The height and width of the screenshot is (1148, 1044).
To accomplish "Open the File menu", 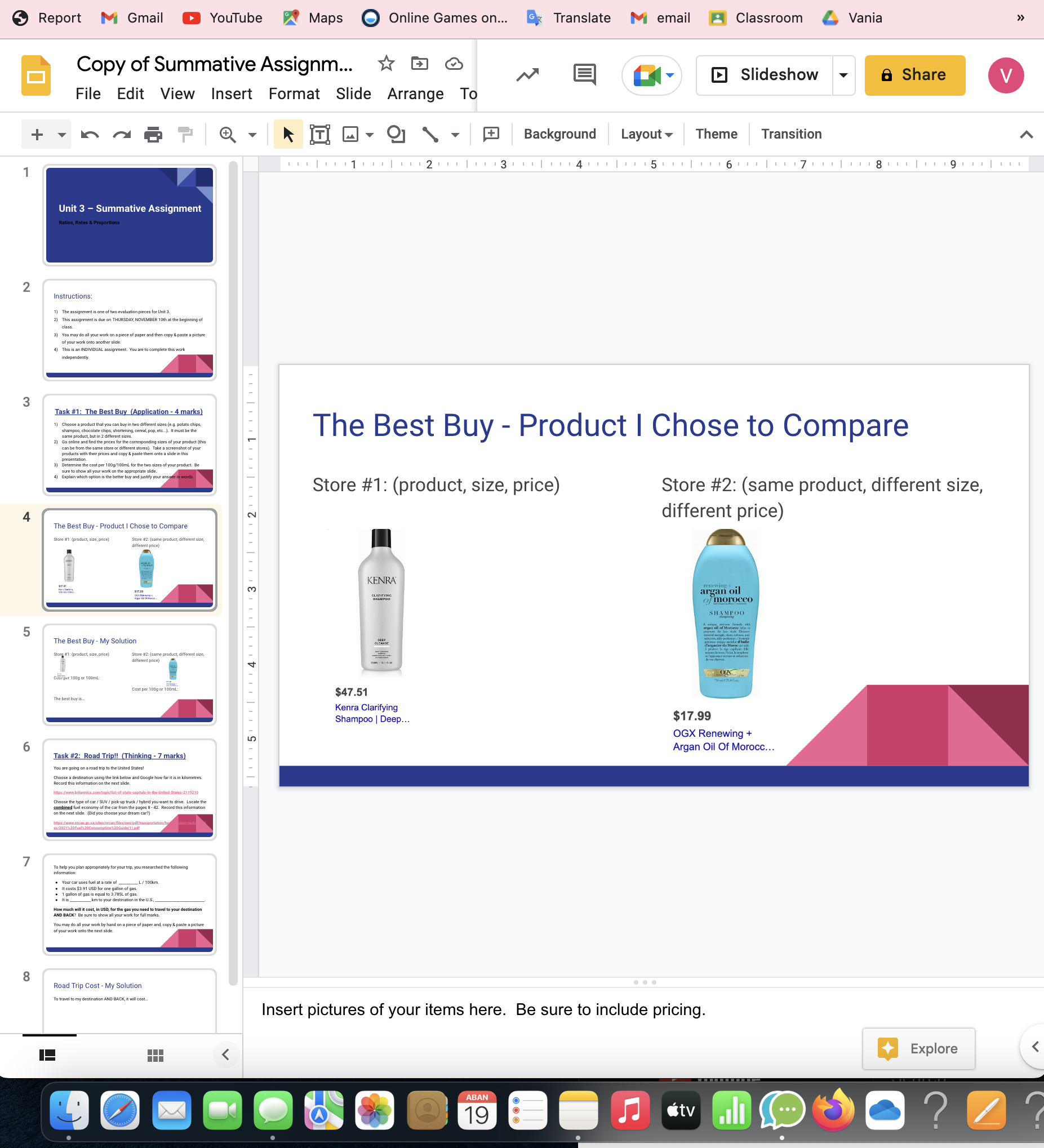I will point(88,94).
